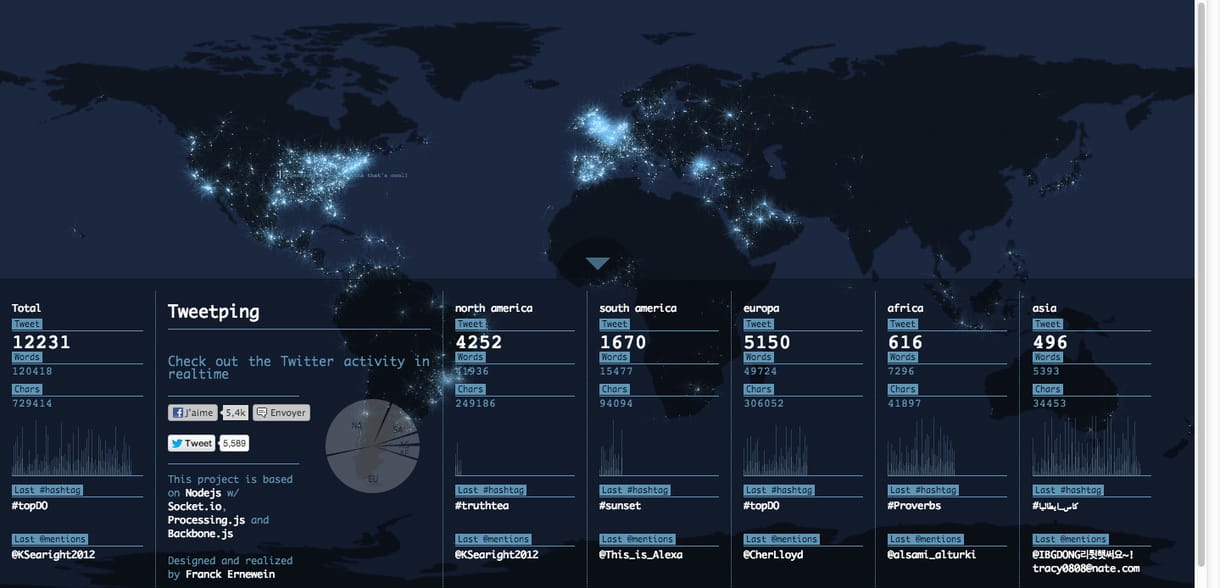
Task: Click the asia column heading
Action: 1045,308
